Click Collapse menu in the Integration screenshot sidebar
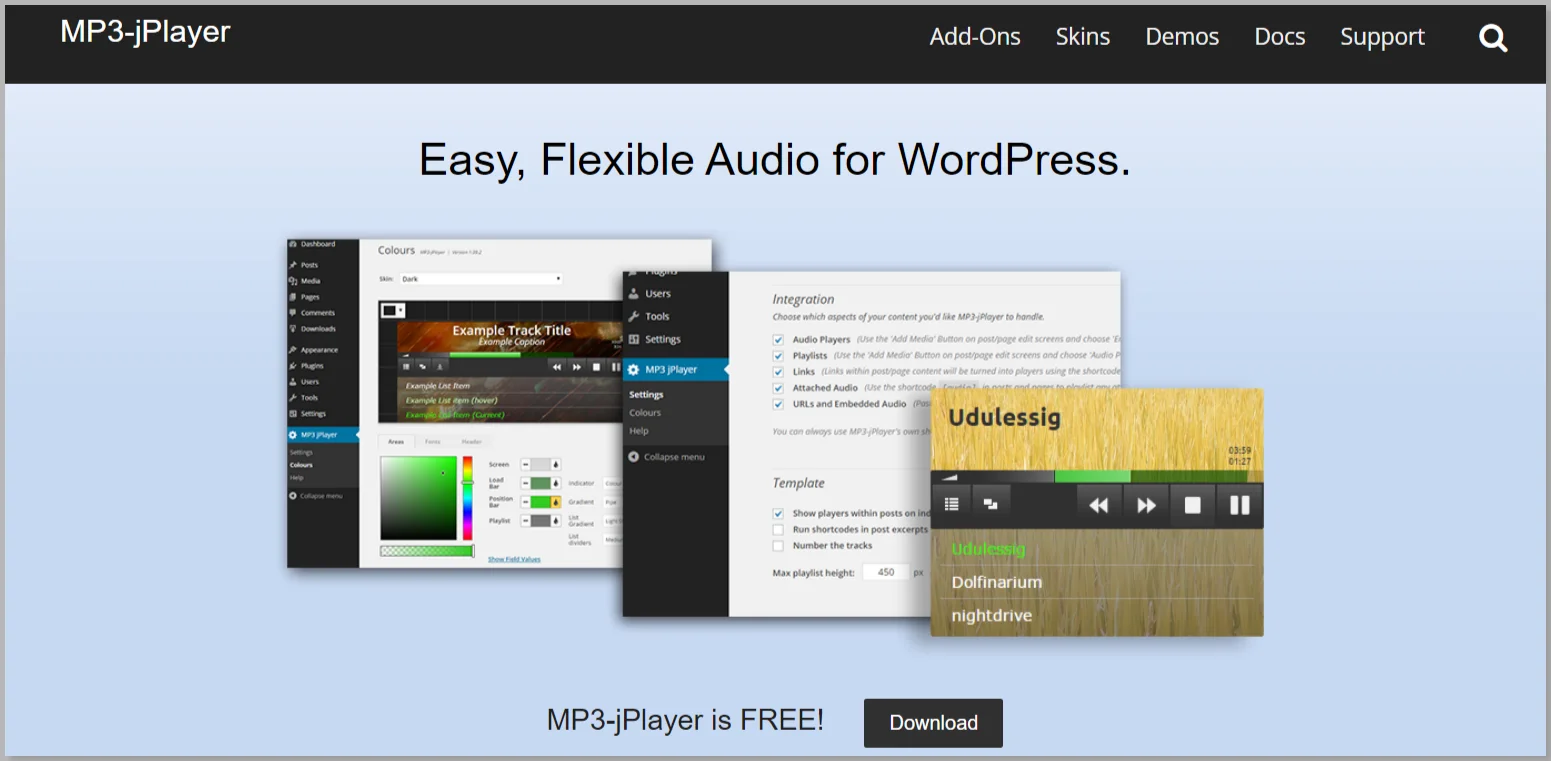1551x761 pixels. pos(666,457)
